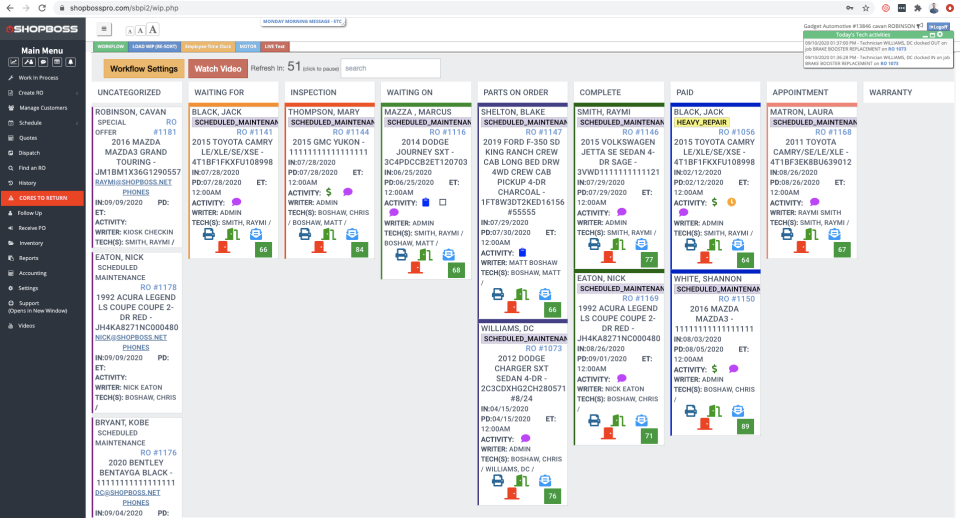Open RAYMI@SHOPBOSS.NET email link

click(x=133, y=182)
